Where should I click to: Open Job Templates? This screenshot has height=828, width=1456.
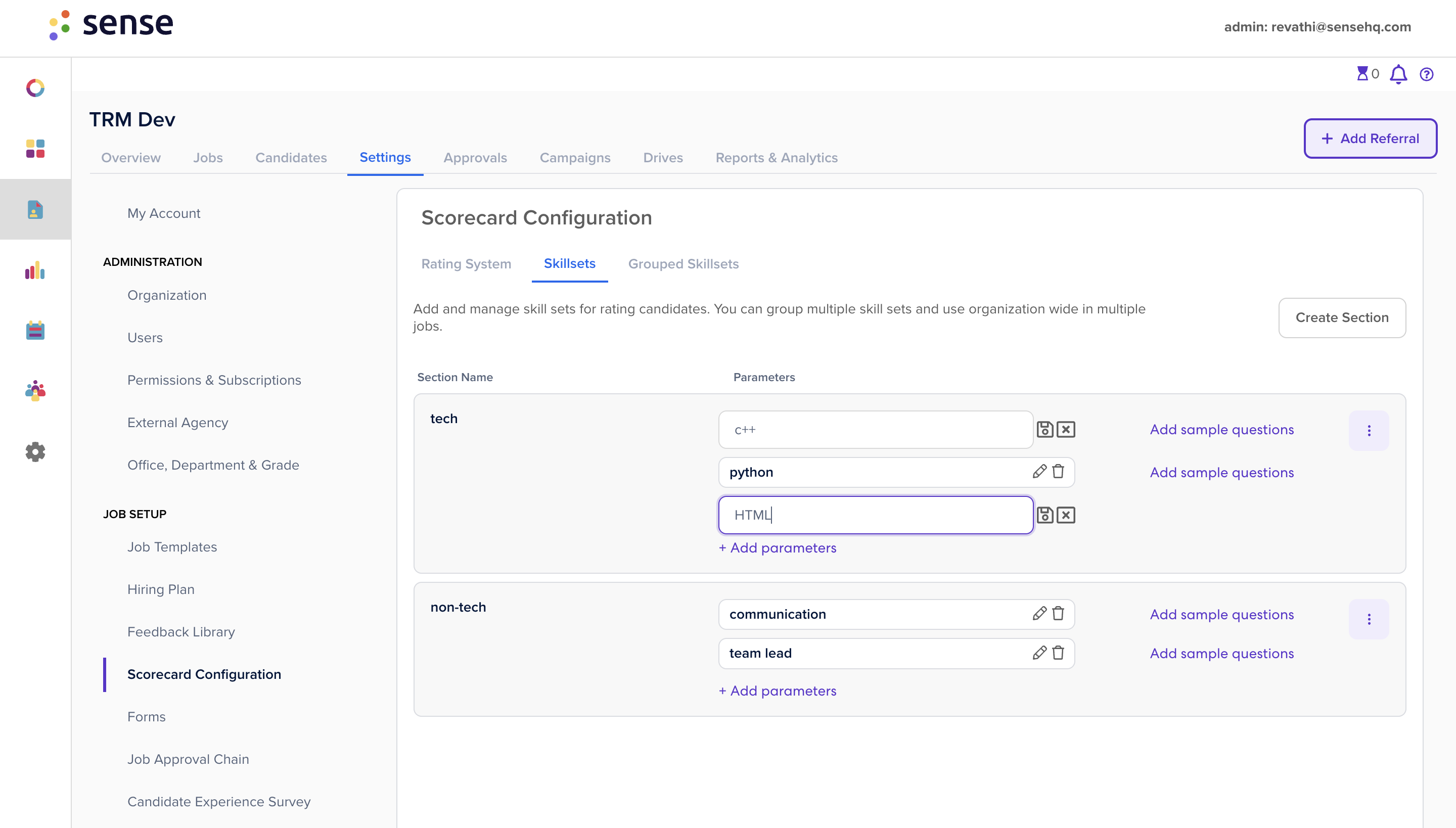coord(172,547)
